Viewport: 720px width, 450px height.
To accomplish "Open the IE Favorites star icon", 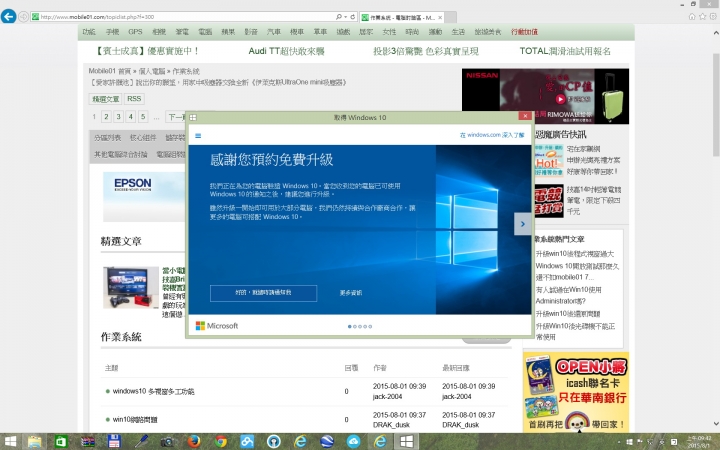I will tap(703, 17).
